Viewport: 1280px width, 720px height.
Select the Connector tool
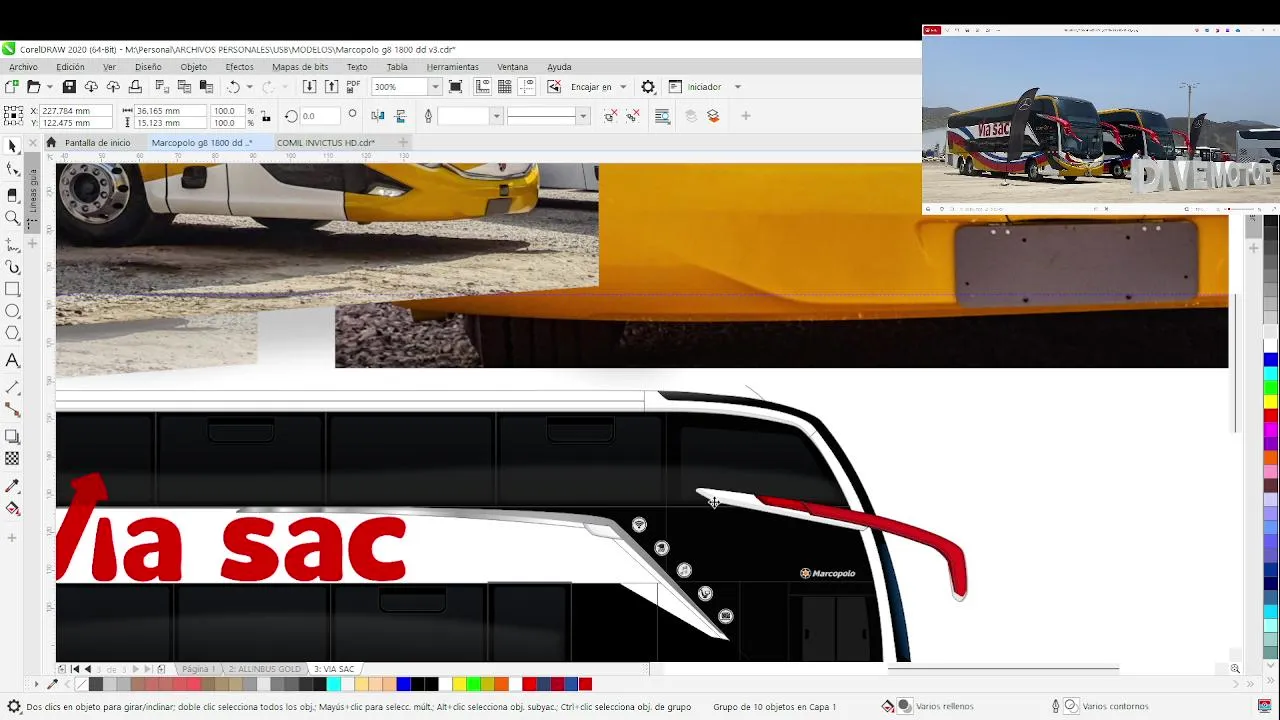point(12,410)
